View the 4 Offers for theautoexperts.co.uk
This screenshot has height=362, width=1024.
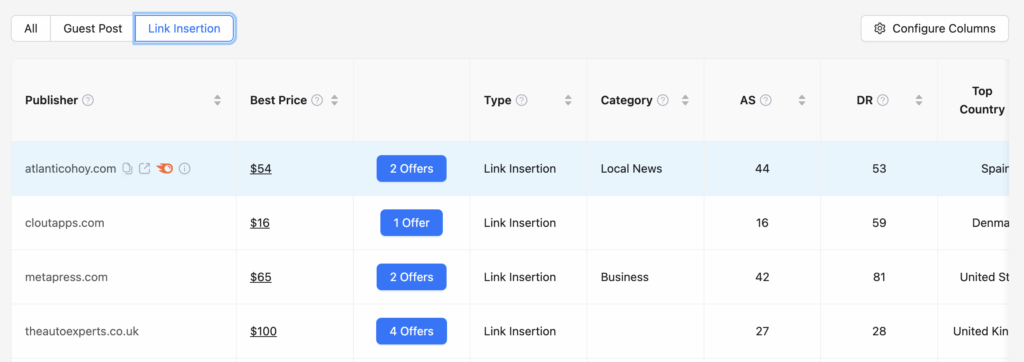411,331
